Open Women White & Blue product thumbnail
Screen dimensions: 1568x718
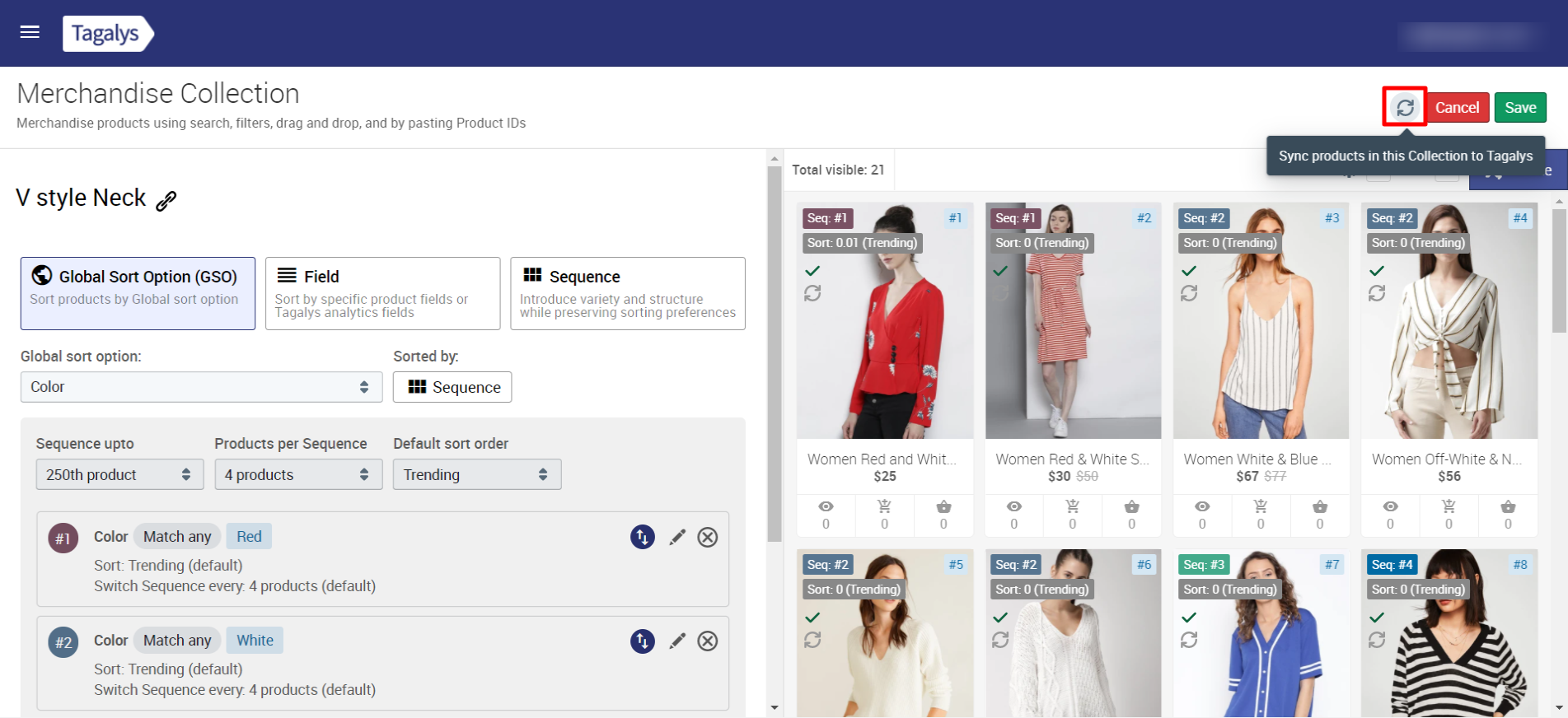pos(1261,321)
